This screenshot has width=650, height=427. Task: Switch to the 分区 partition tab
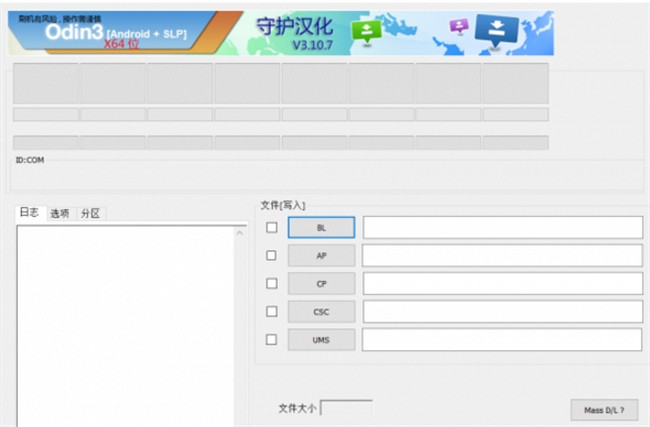point(90,214)
